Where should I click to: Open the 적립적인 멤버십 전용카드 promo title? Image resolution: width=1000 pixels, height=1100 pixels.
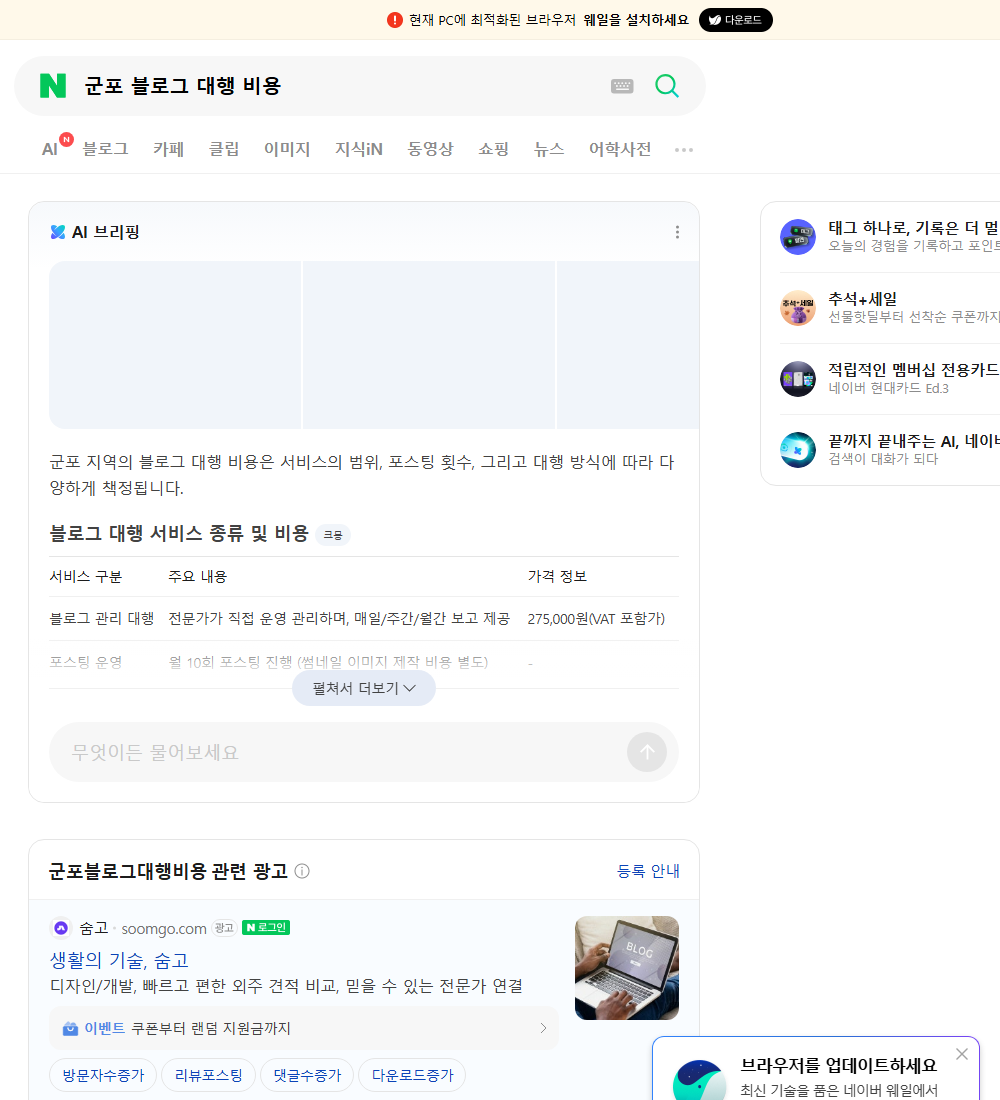coord(913,370)
